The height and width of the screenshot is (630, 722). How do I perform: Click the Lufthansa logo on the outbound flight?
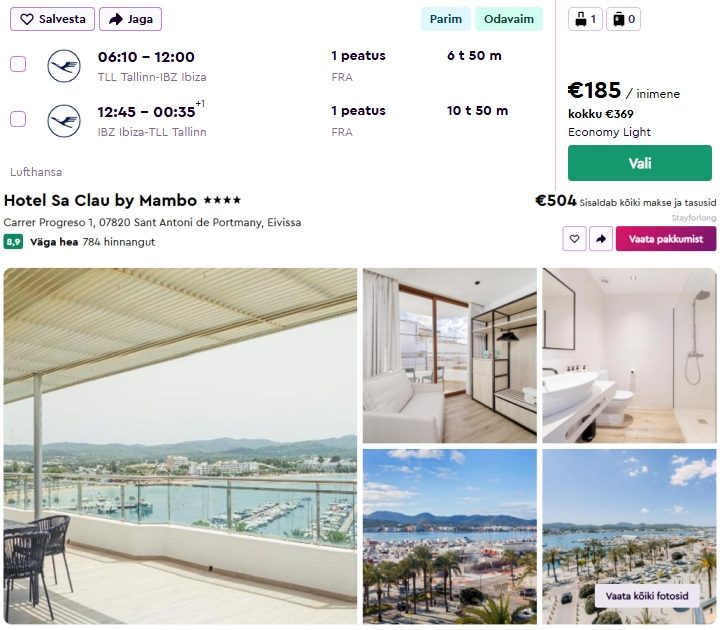64,66
